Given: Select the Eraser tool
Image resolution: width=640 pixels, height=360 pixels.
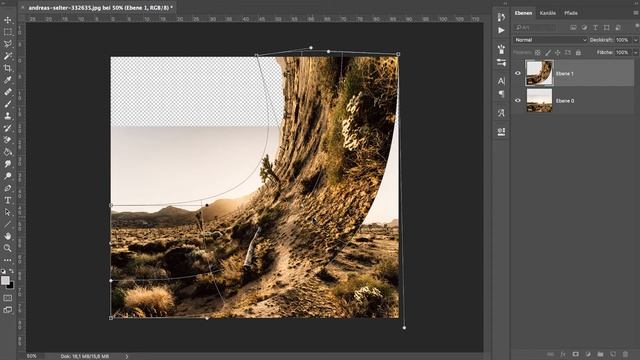Looking at the screenshot, I should pos(8,140).
